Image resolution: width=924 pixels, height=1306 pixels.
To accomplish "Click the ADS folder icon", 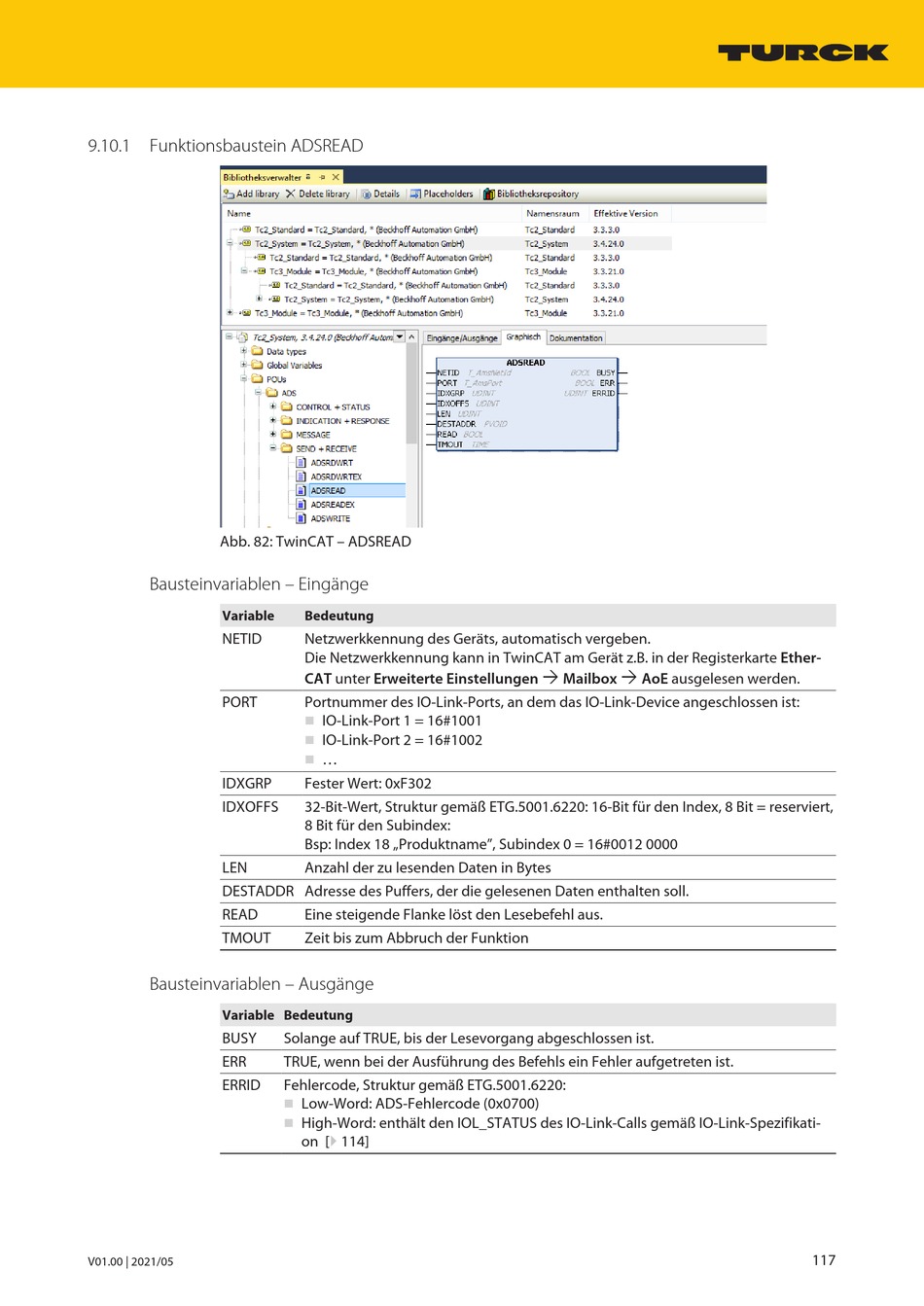I will coord(272,393).
